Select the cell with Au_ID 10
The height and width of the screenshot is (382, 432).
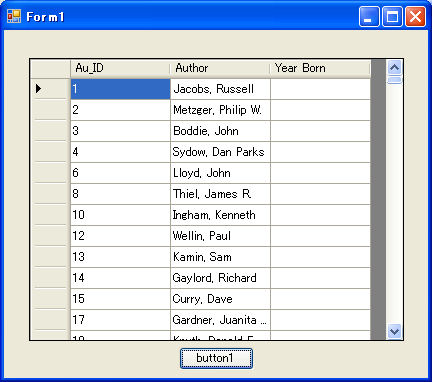pyautogui.click(x=120, y=215)
